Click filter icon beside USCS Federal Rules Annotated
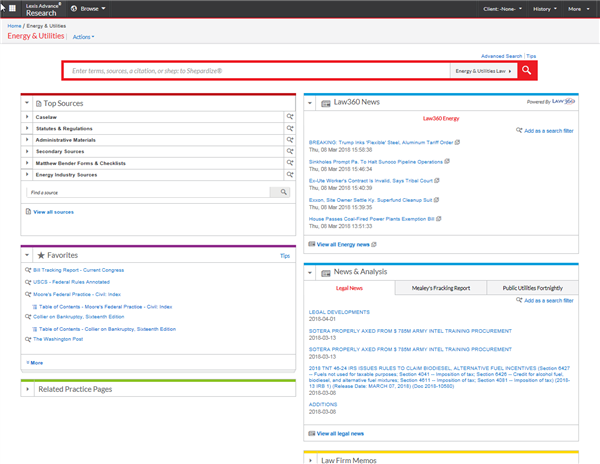Screen dimensions: 600x464 click(28, 282)
